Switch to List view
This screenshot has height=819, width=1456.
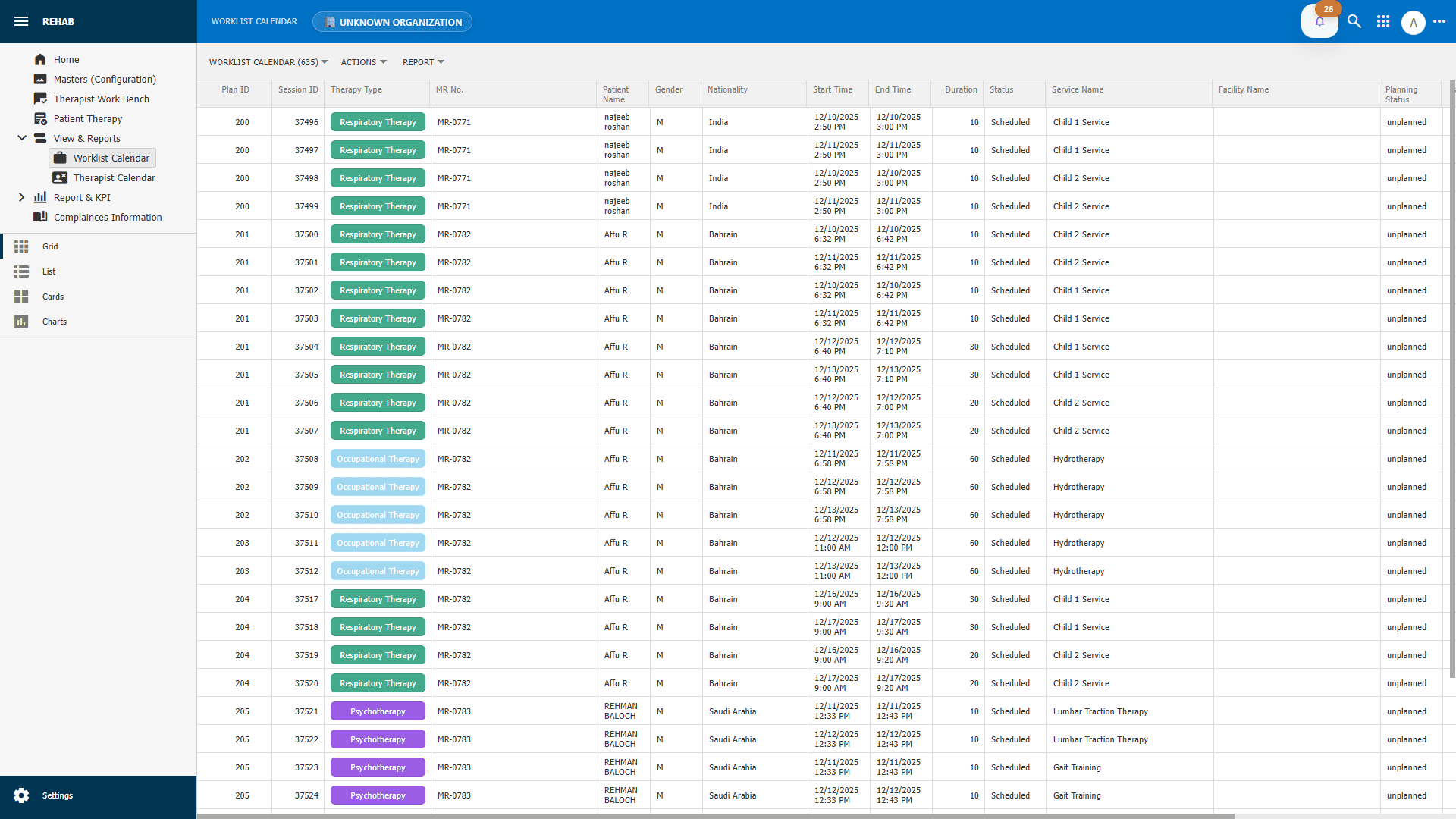(49, 271)
